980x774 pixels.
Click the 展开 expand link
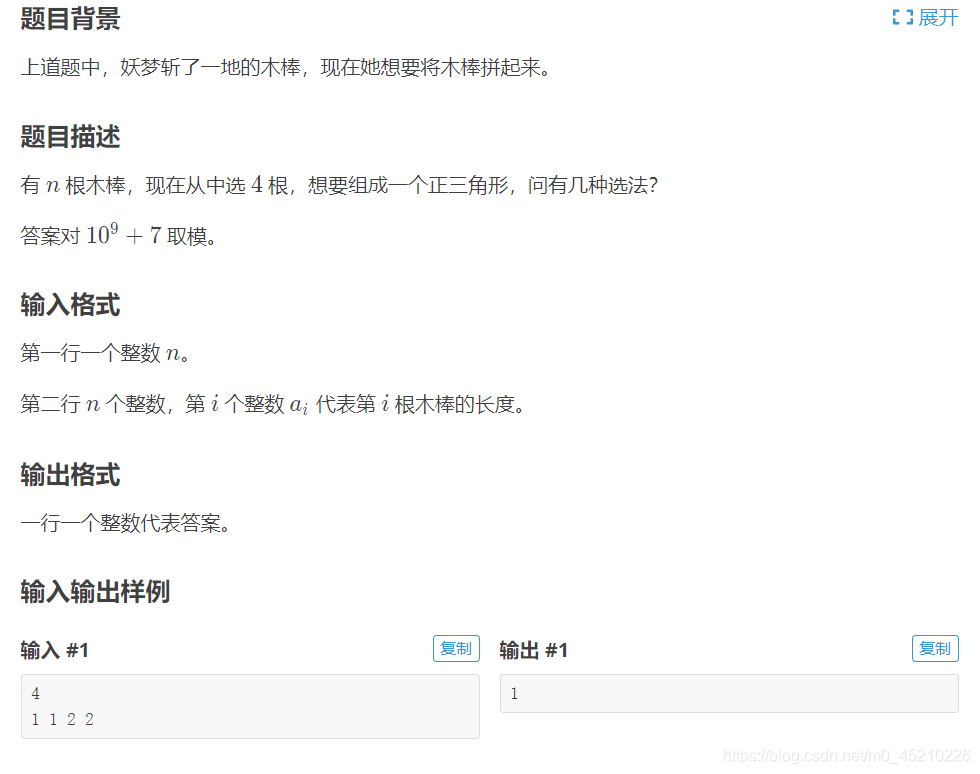(938, 18)
